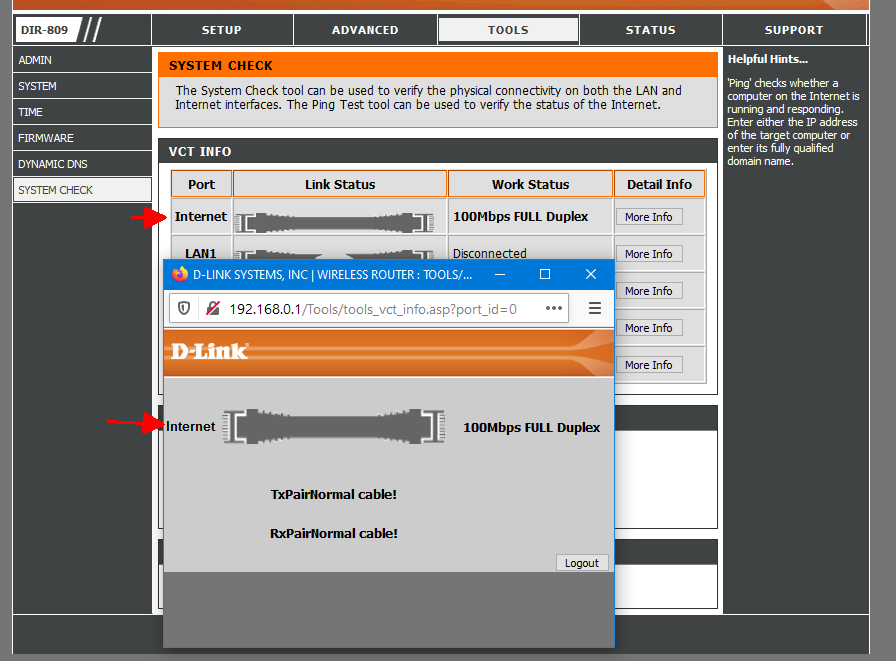Open TIME settings in sidebar
This screenshot has height=661, width=896.
pos(82,112)
